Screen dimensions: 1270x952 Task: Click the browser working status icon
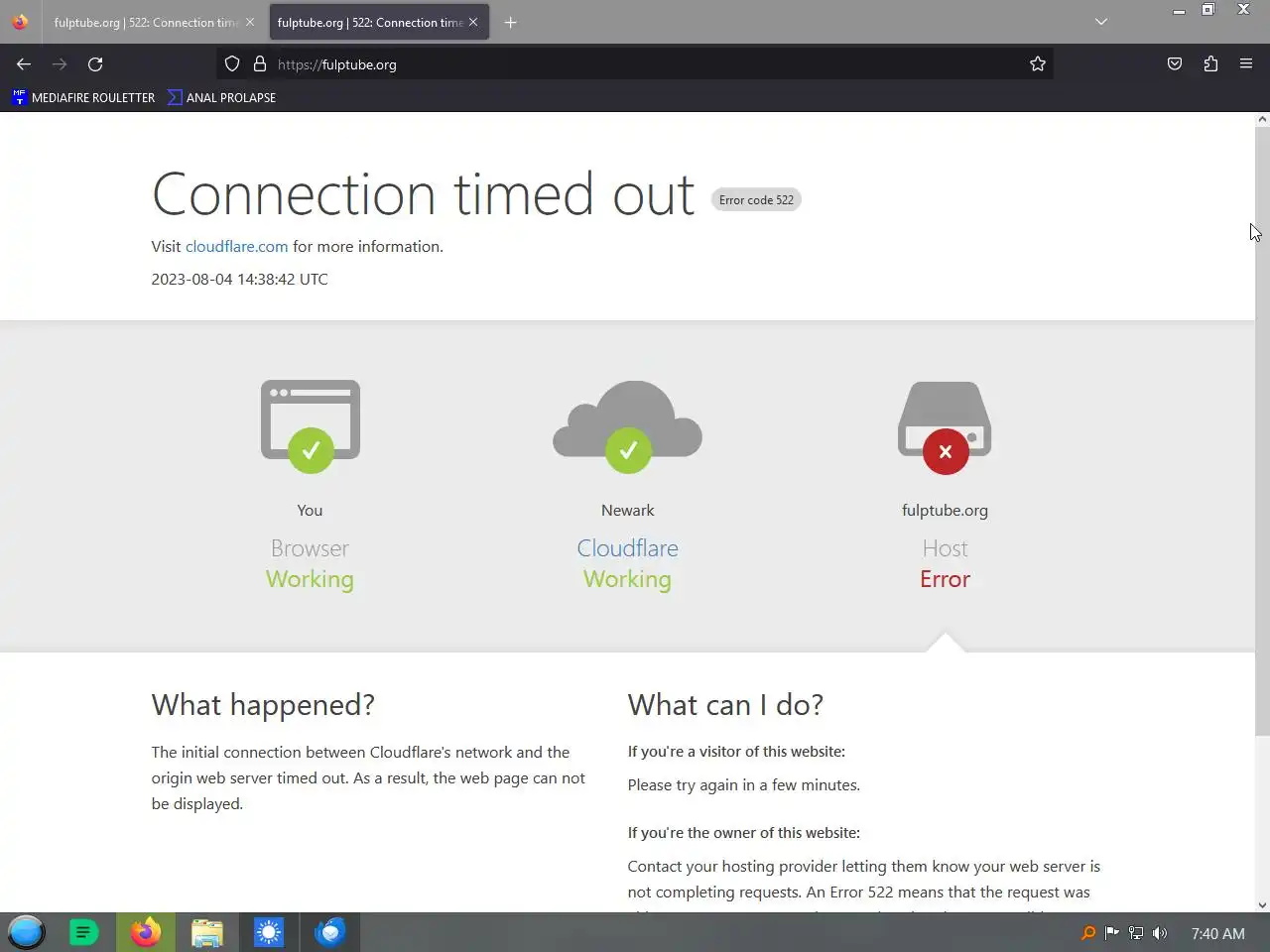pos(311,426)
